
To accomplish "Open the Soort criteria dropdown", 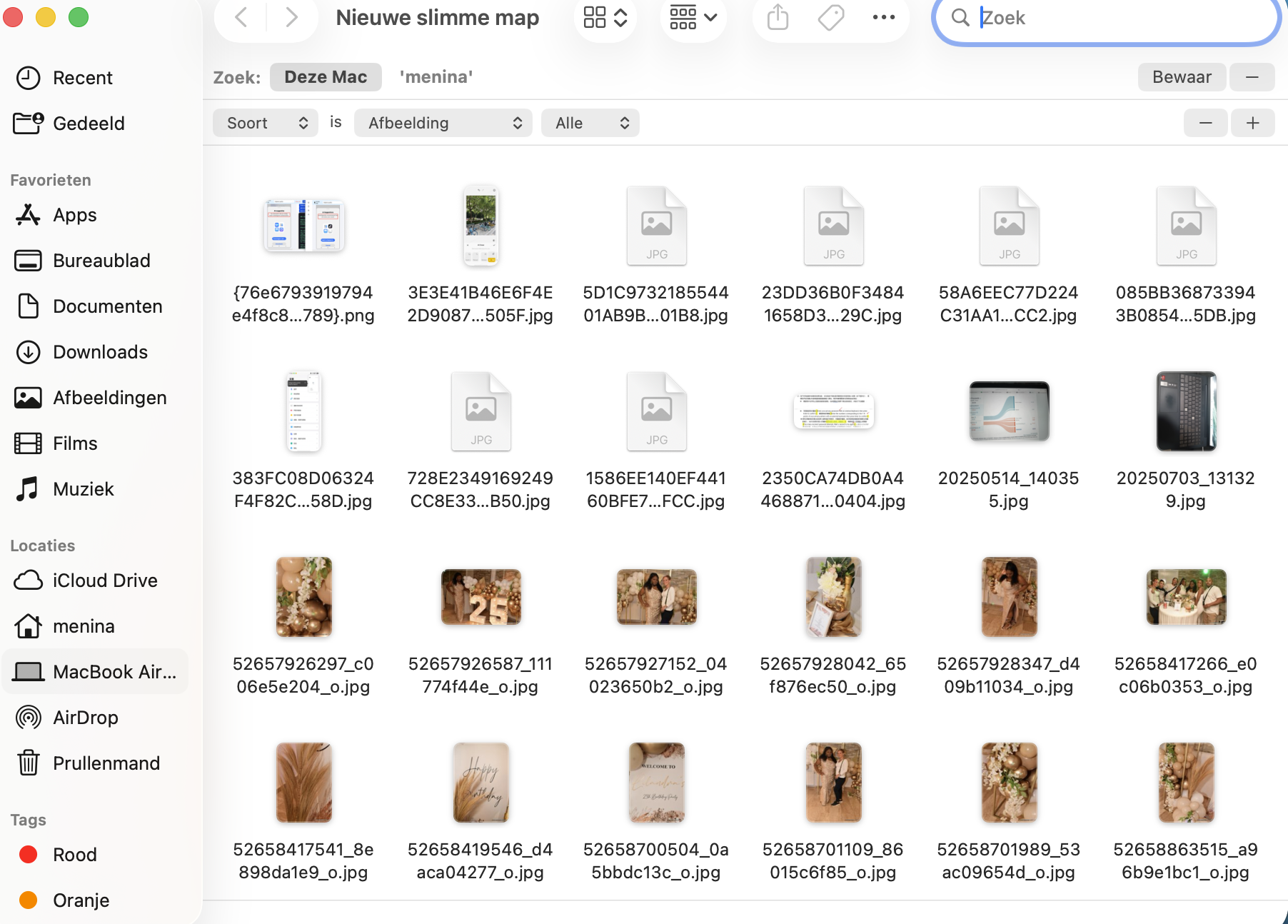I will tap(265, 123).
